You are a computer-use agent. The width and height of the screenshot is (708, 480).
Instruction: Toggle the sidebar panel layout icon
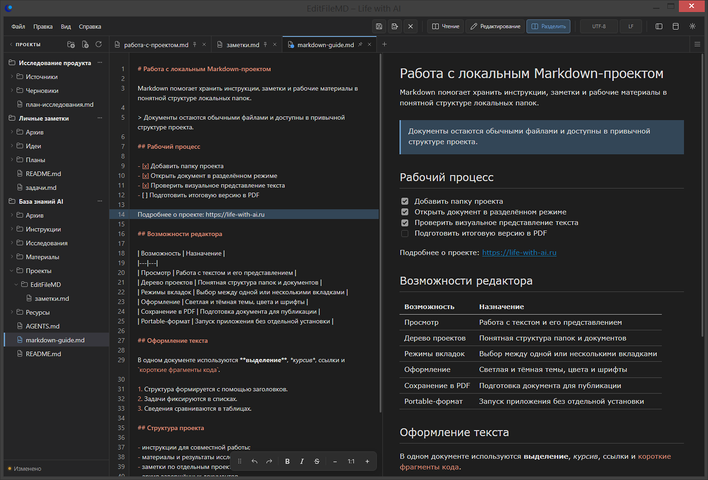point(659,26)
